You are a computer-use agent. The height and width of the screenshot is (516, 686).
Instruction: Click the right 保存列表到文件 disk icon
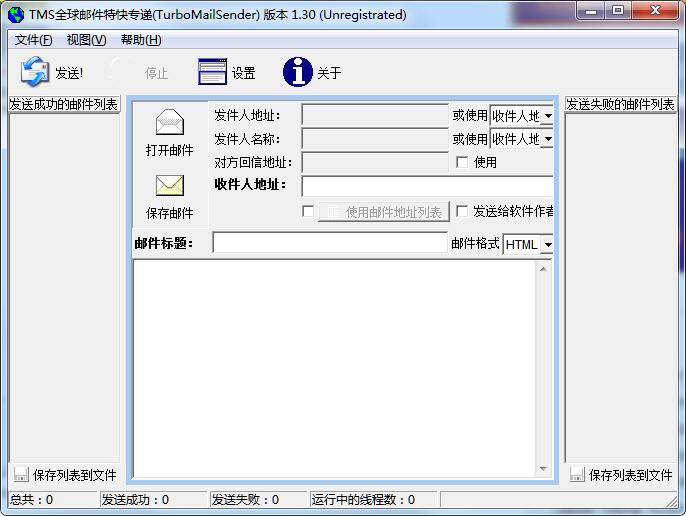[577, 475]
